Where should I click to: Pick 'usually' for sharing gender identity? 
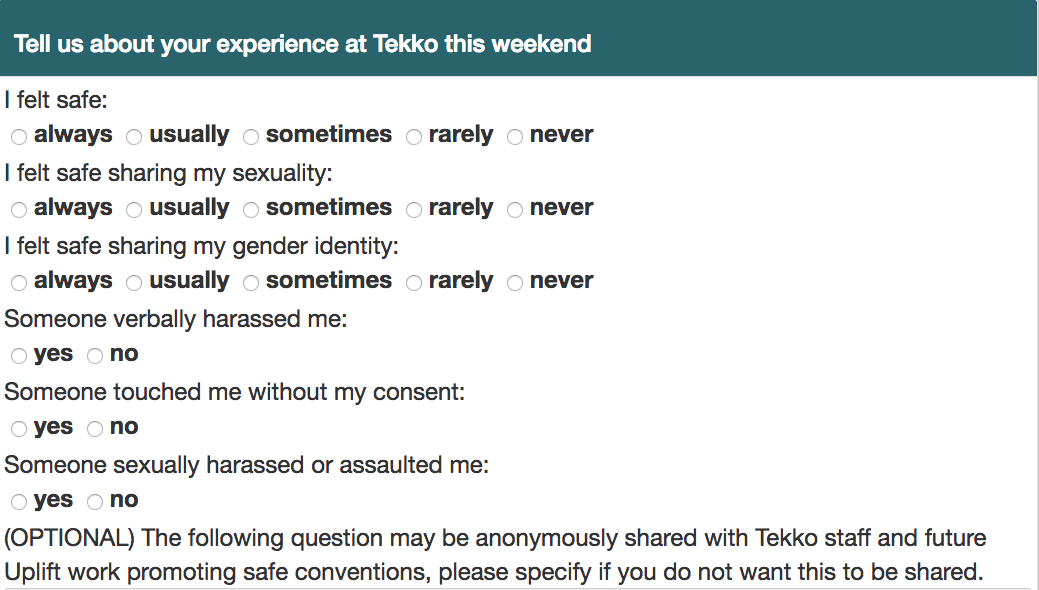134,282
